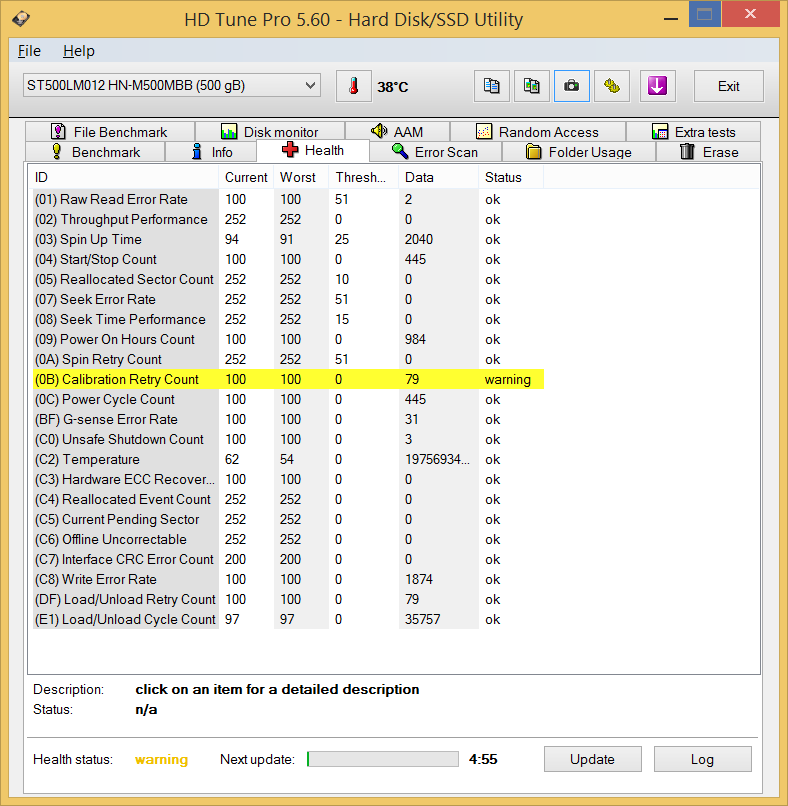Click the 4:55 next update countdown

(x=483, y=759)
